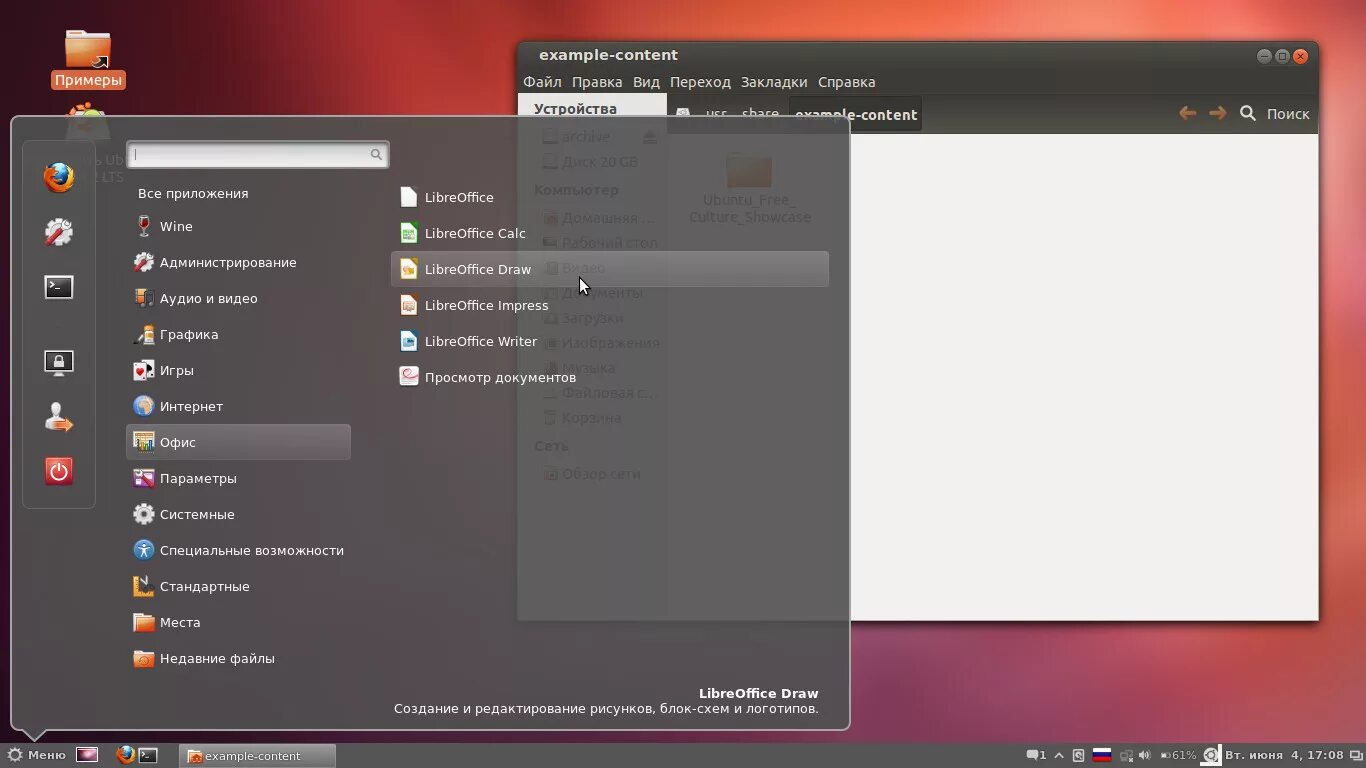This screenshot has width=1366, height=768.
Task: Open a terminal using the sidebar icon
Action: tap(58, 287)
